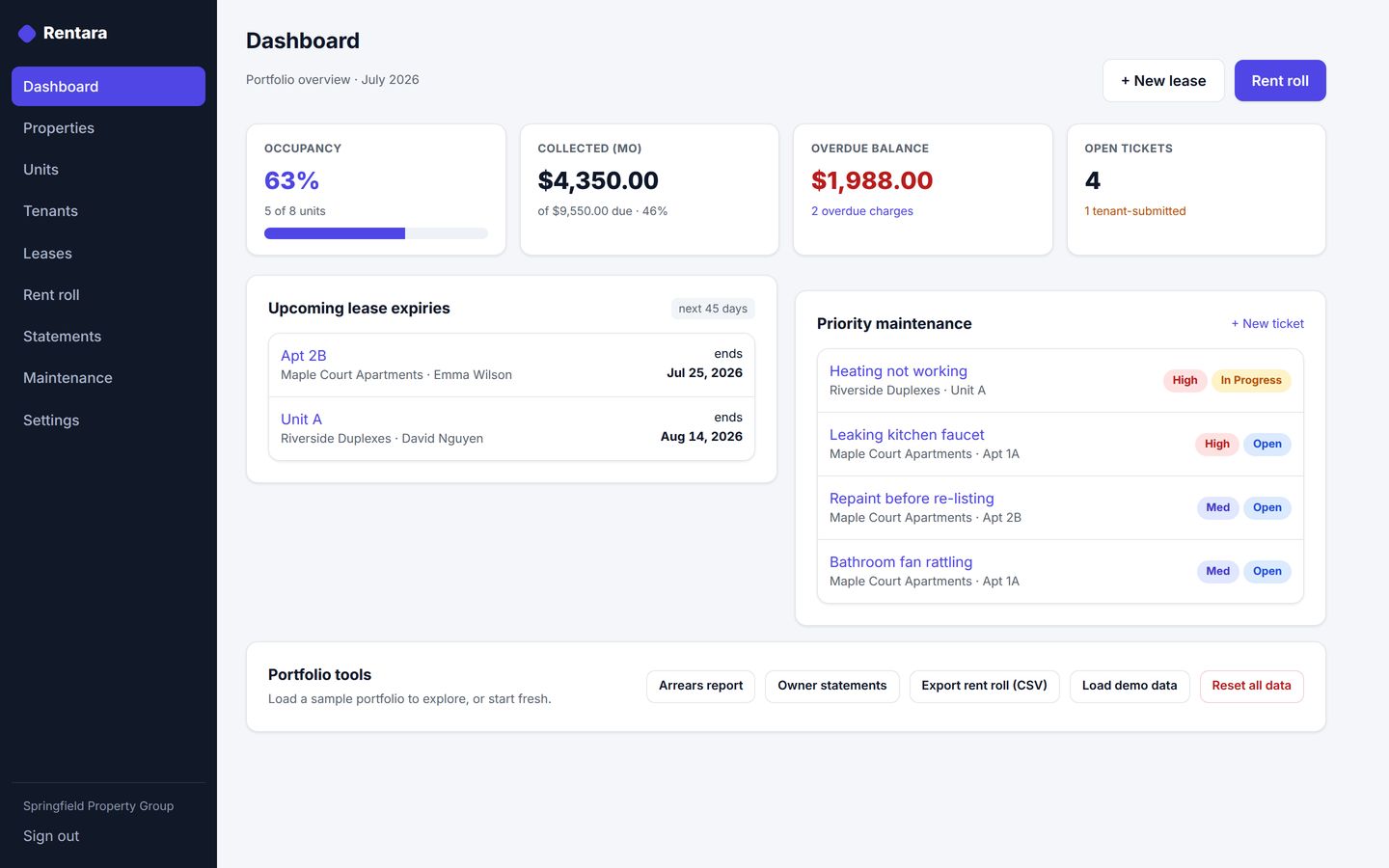Click Sign out
Image resolution: width=1389 pixels, height=868 pixels.
click(x=51, y=836)
